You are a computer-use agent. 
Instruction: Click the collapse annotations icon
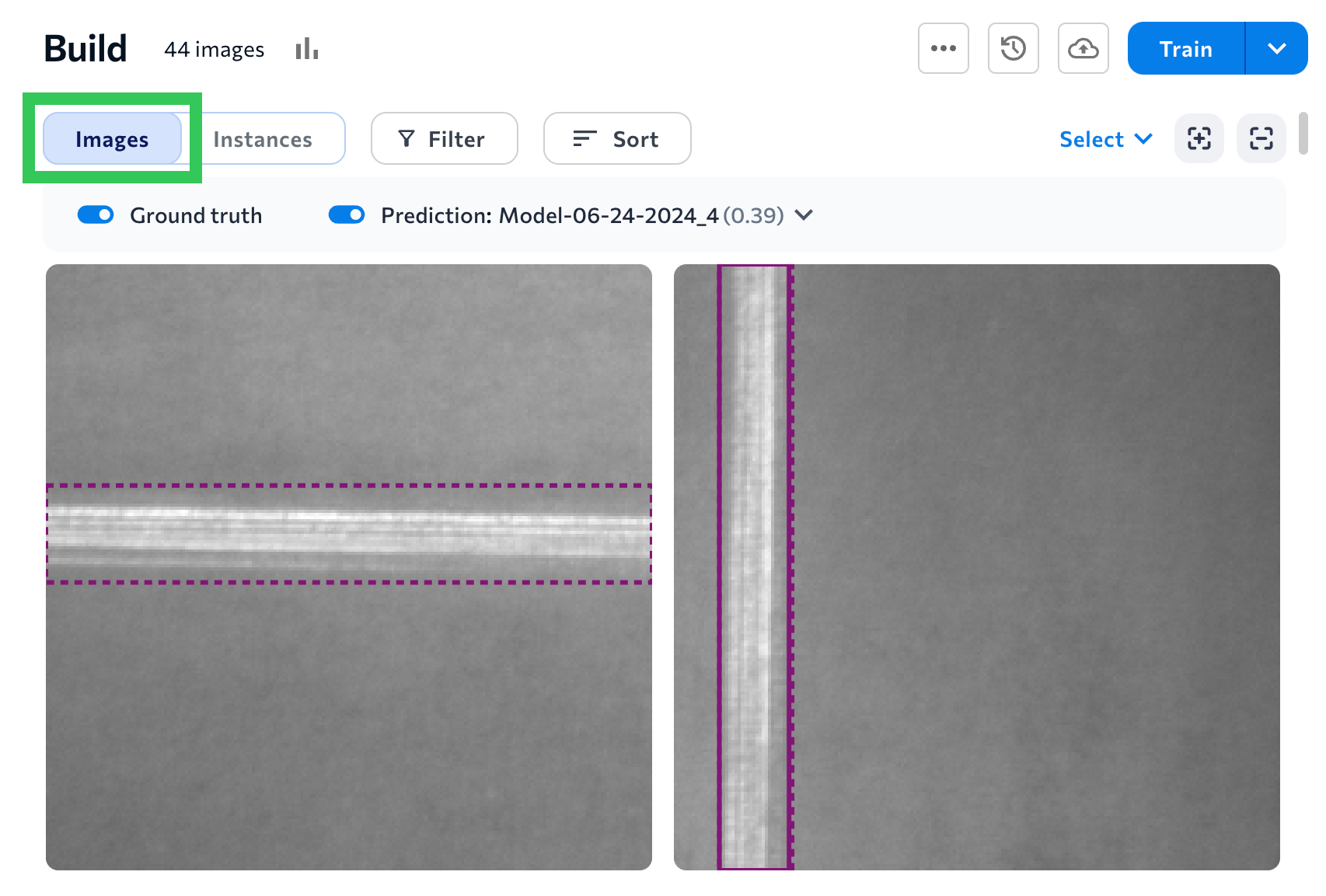pyautogui.click(x=1261, y=138)
